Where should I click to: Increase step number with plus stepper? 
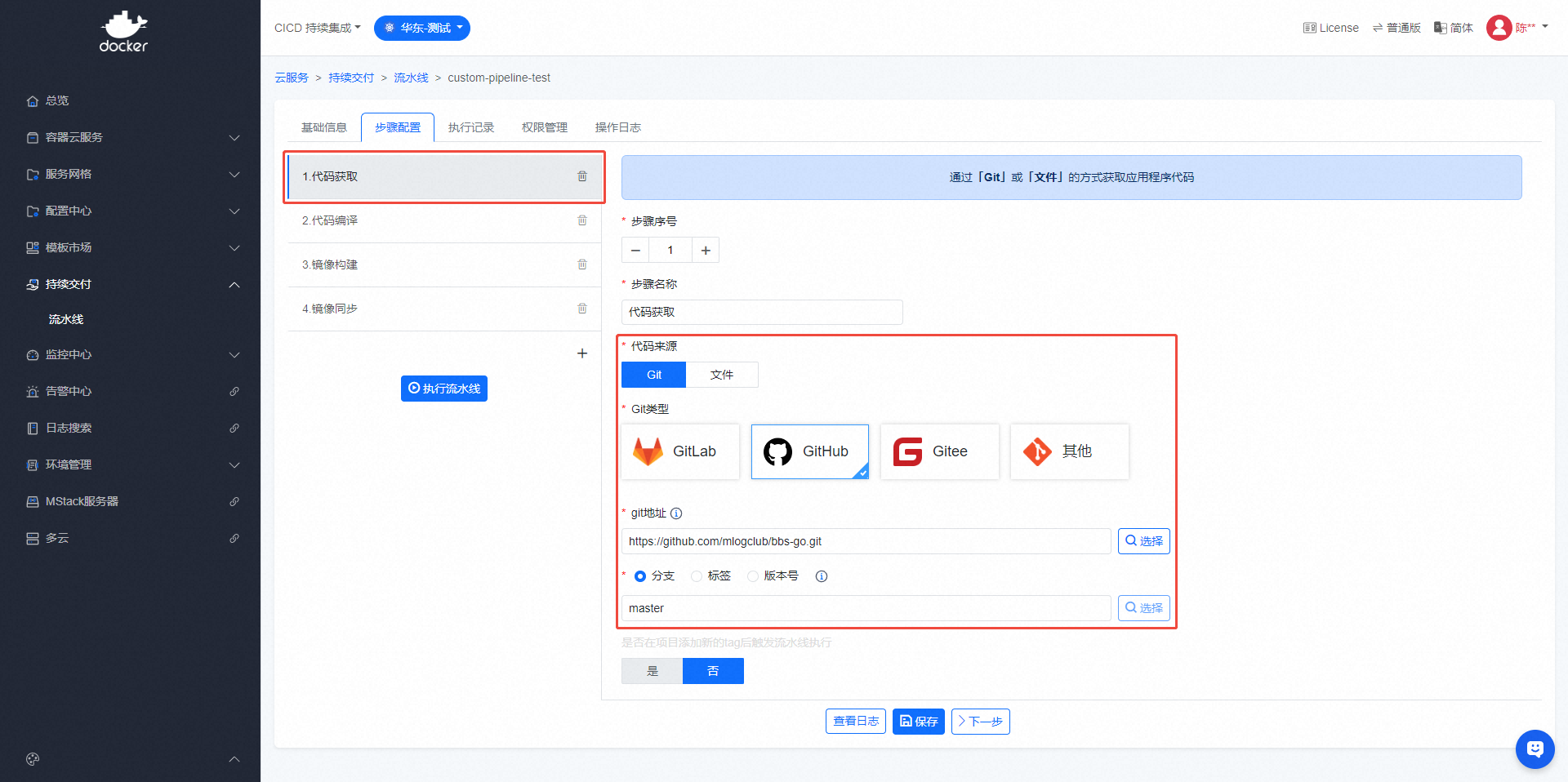[706, 251]
